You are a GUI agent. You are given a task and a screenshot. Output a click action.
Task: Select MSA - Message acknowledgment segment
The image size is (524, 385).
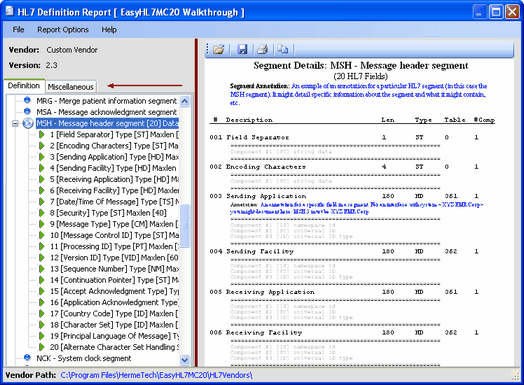coord(107,112)
